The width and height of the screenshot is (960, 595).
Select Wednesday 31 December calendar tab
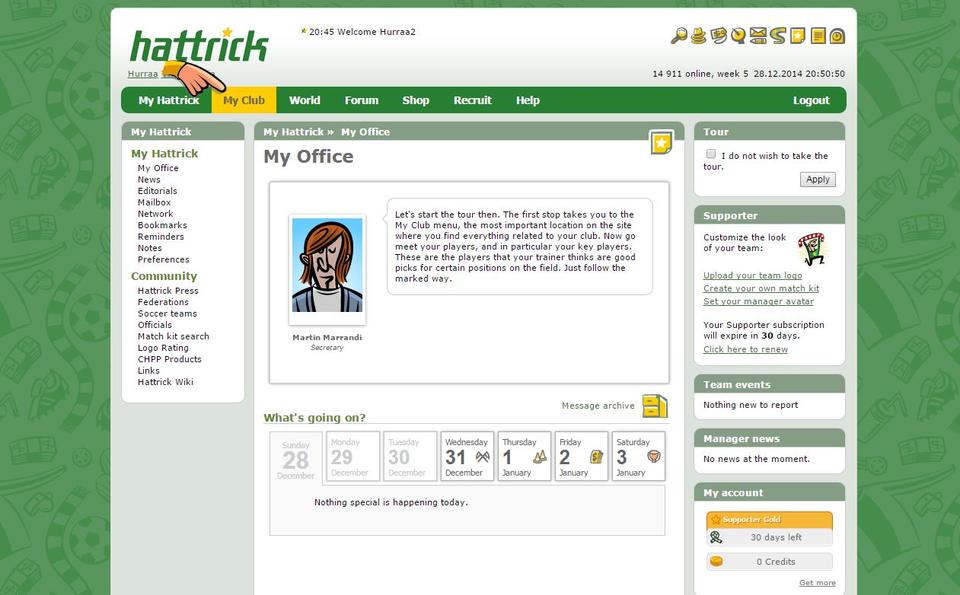(x=467, y=457)
